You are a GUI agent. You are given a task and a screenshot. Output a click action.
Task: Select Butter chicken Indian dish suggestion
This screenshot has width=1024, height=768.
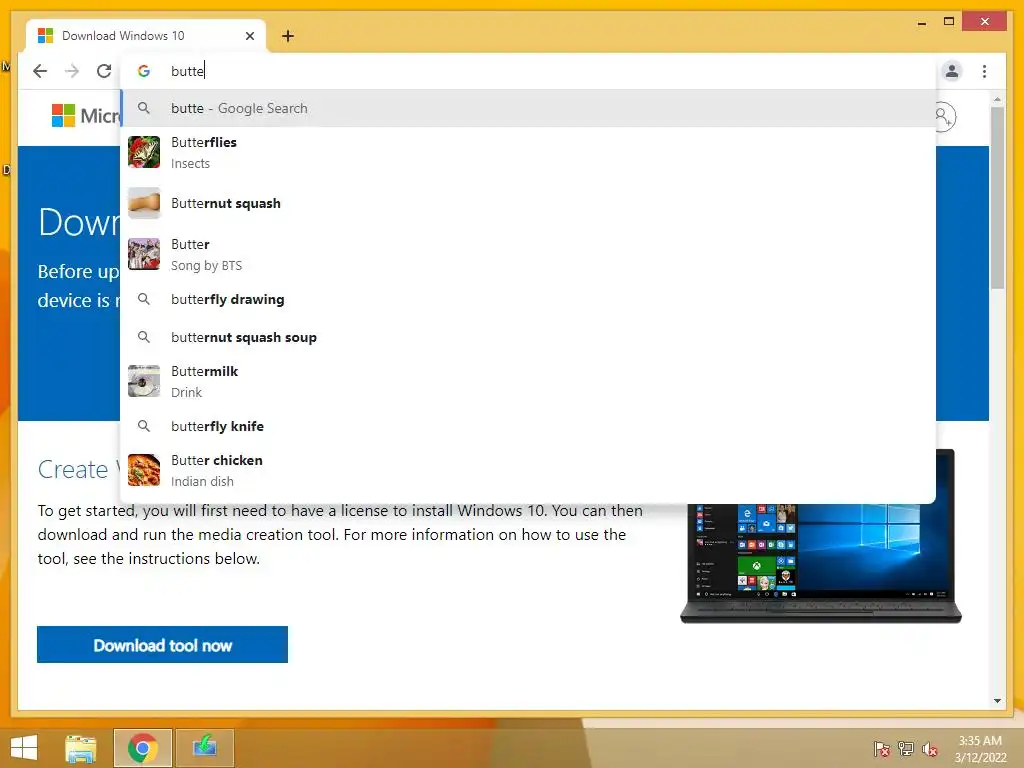tap(528, 470)
